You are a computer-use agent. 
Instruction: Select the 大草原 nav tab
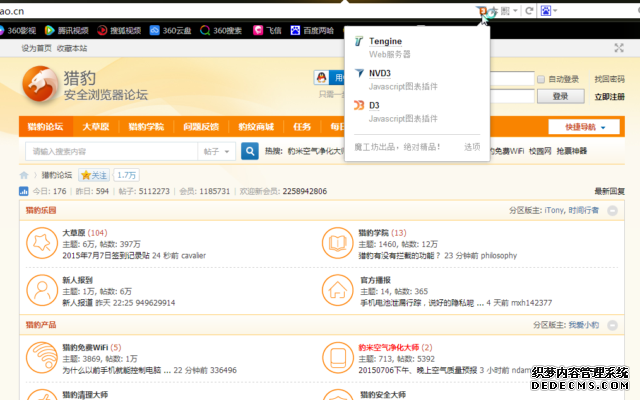click(x=96, y=127)
